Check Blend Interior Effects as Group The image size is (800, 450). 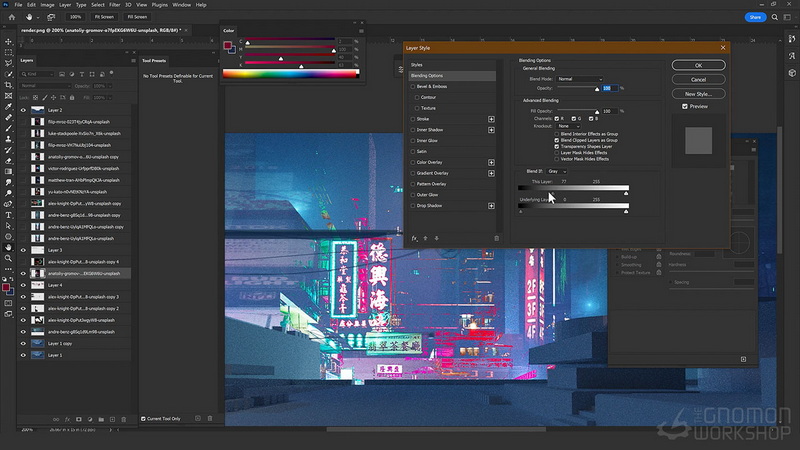click(x=557, y=134)
